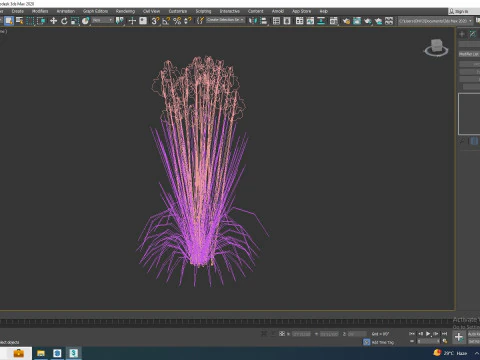Image resolution: width=480 pixels, height=360 pixels.
Task: Click Add Time Tag label
Action: pyautogui.click(x=383, y=342)
